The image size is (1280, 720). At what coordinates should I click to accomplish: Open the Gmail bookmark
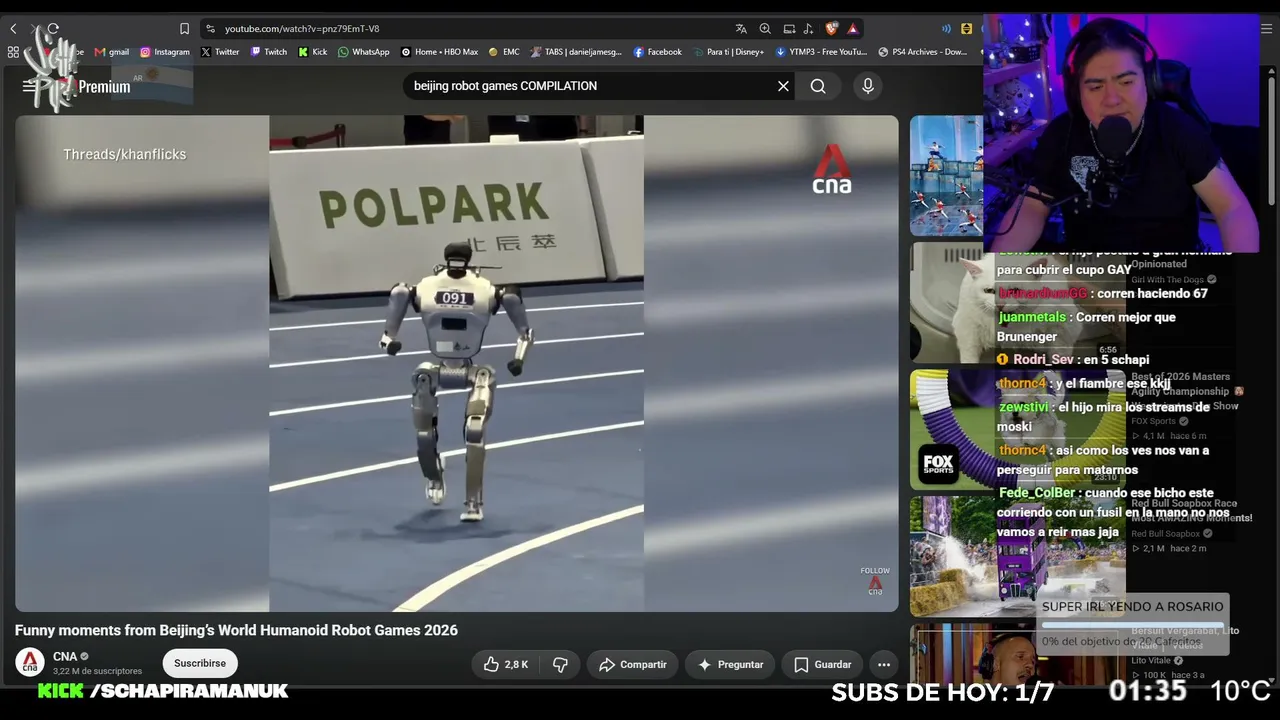pos(112,52)
